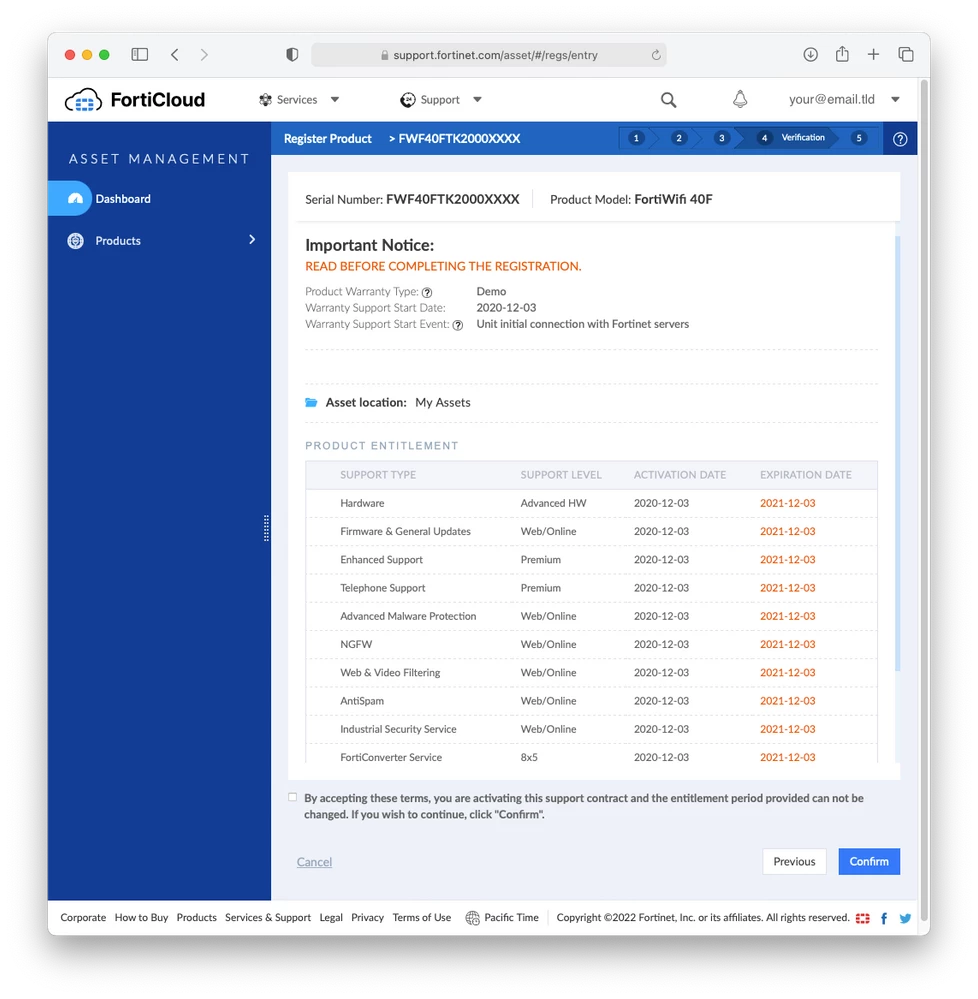Open the your@email.tld account dropdown
Image resolution: width=978 pixels, height=999 pixels.
[895, 99]
